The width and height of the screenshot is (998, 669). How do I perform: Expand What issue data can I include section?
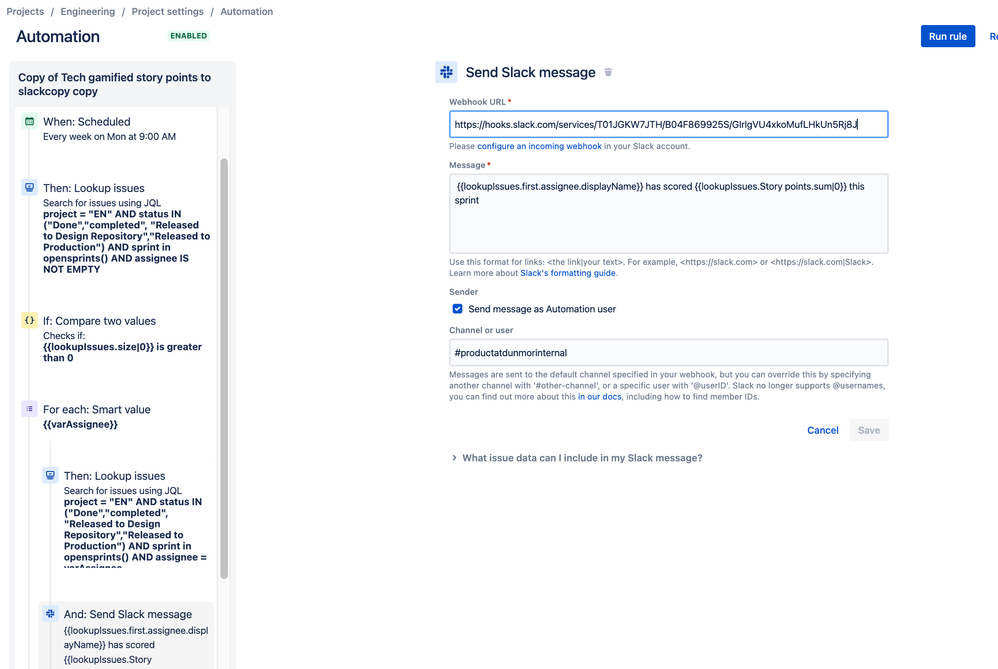coord(577,458)
